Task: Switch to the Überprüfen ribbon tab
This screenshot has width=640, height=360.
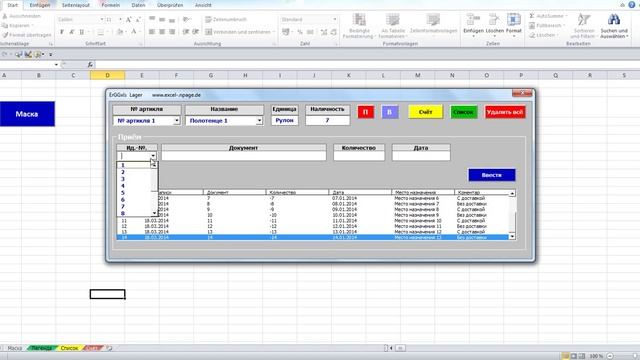Action: tap(170, 5)
